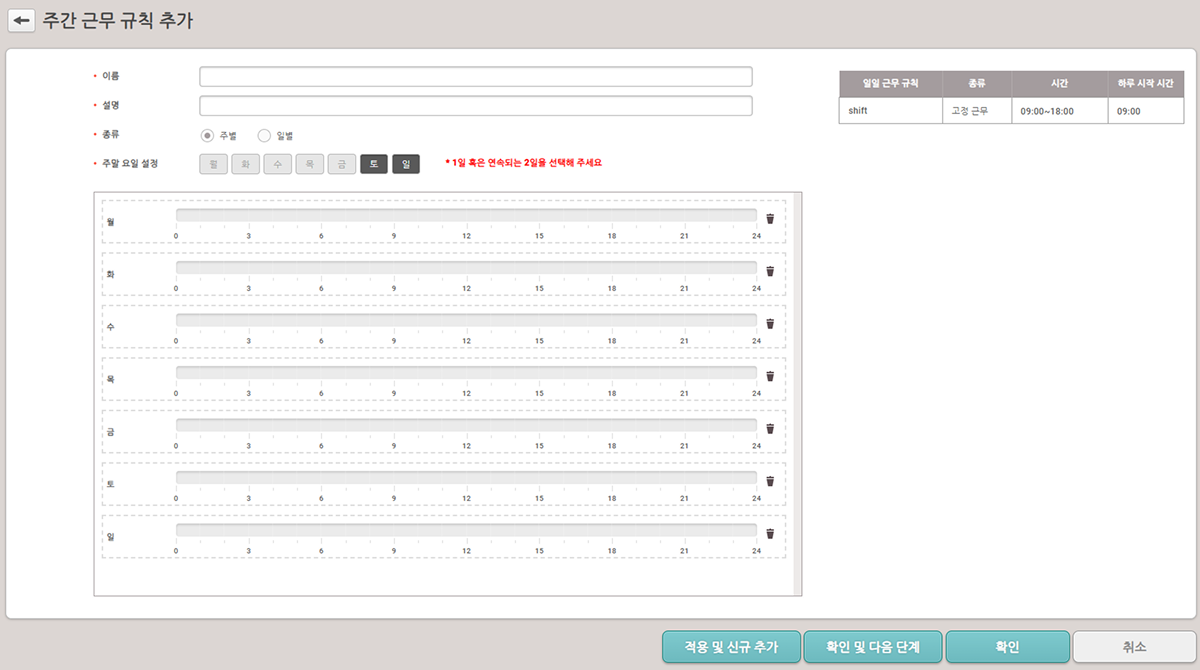The height and width of the screenshot is (670, 1200).
Task: Focus the 설명 text field
Action: coord(475,106)
